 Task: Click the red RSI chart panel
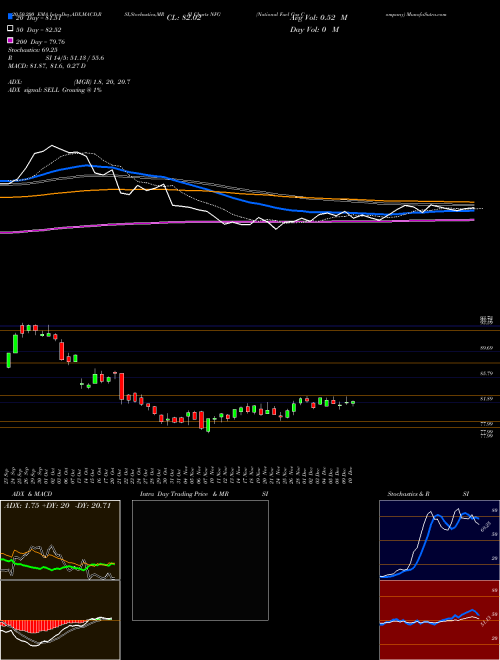coord(439,620)
